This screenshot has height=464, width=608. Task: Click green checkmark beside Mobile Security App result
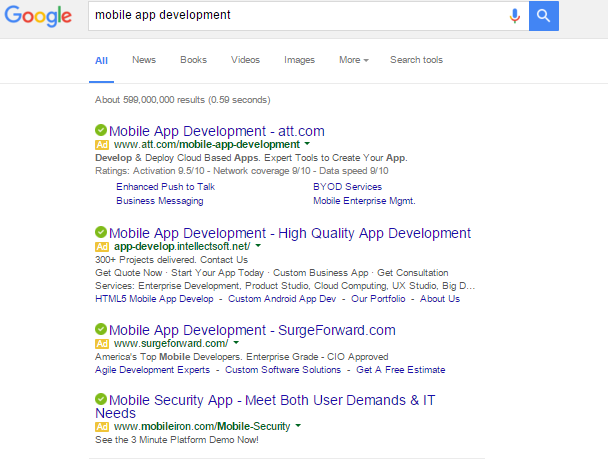pyautogui.click(x=101, y=400)
